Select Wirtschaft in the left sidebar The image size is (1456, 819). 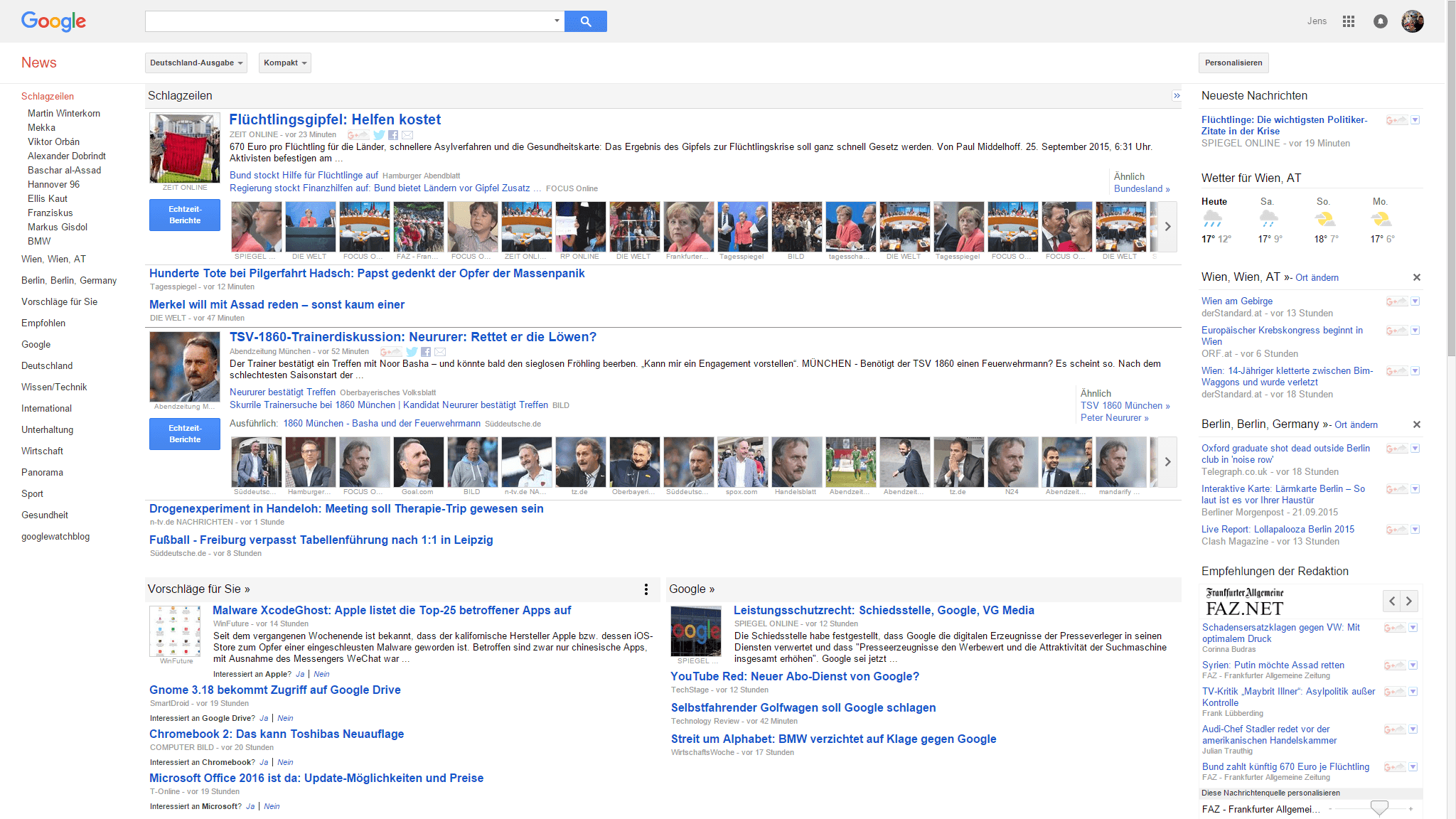(x=42, y=451)
